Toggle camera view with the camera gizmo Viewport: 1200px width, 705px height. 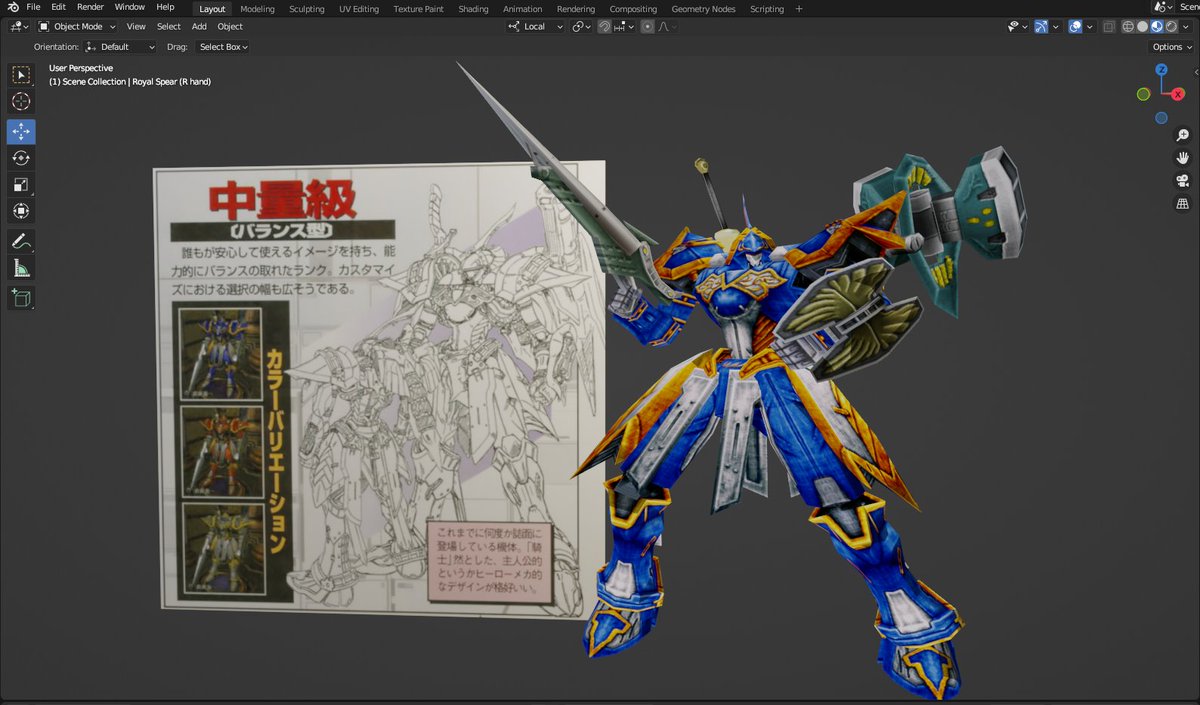pos(1183,181)
